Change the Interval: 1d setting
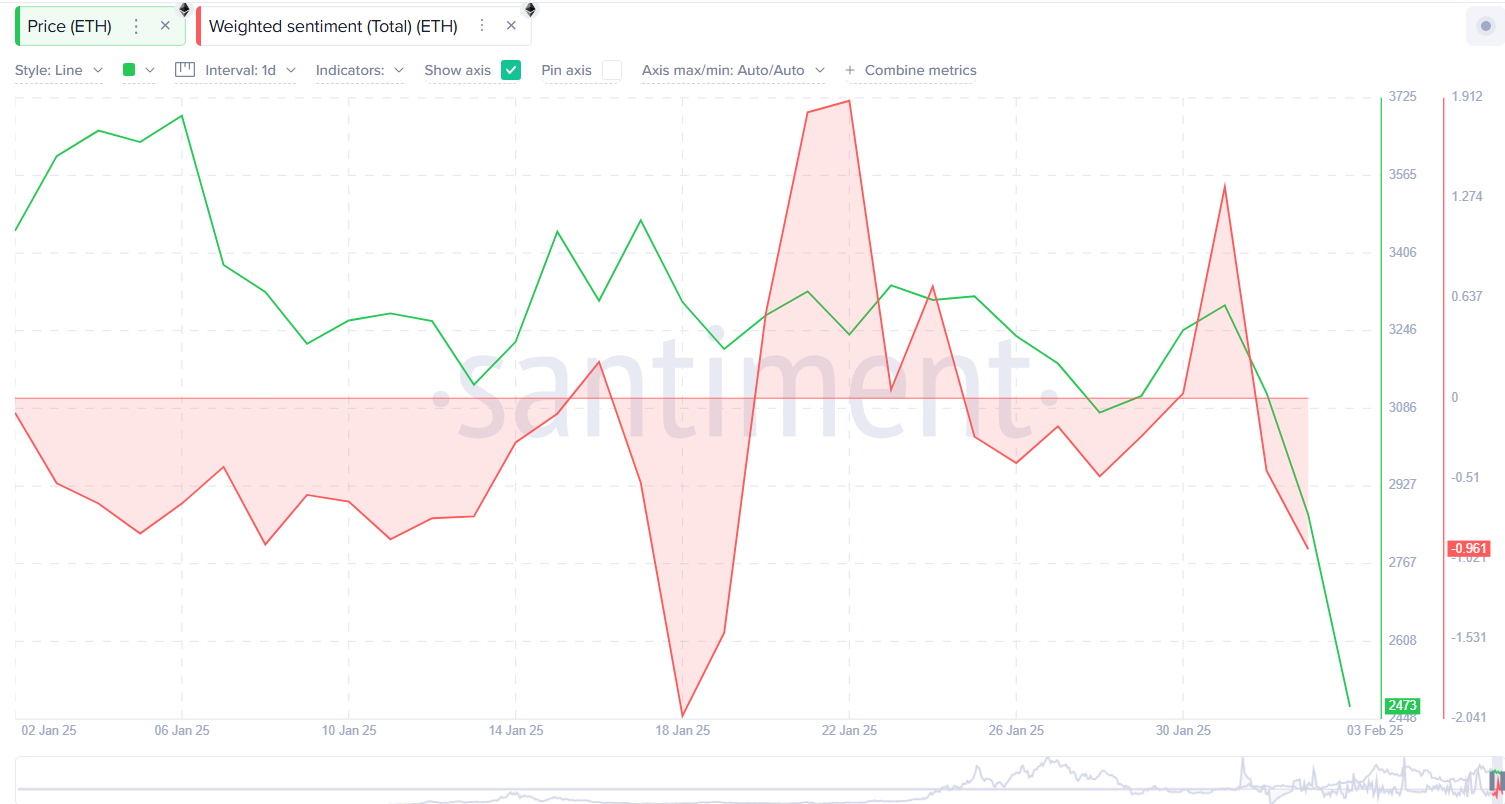 250,70
